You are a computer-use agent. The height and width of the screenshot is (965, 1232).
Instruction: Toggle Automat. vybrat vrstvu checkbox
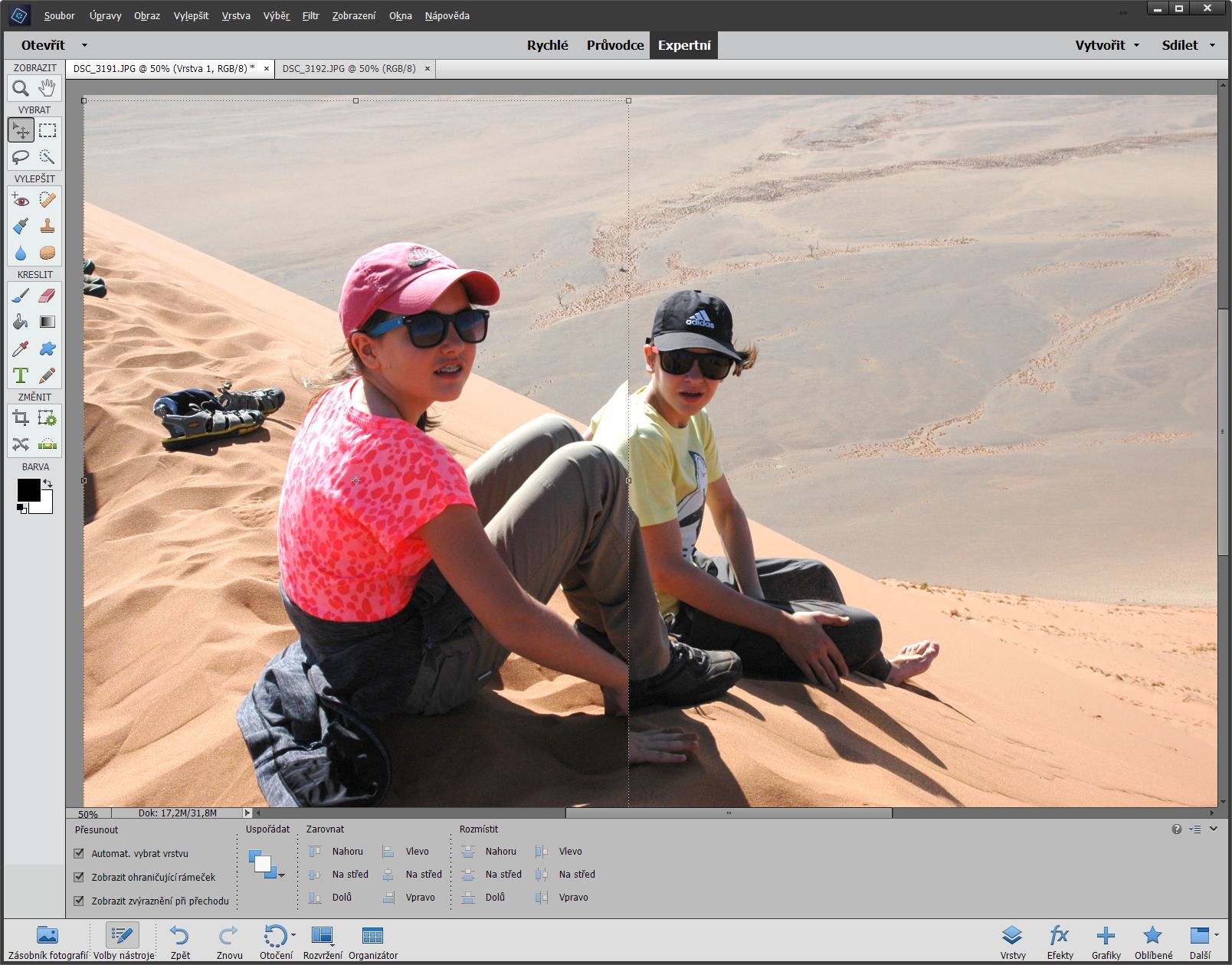point(79,853)
